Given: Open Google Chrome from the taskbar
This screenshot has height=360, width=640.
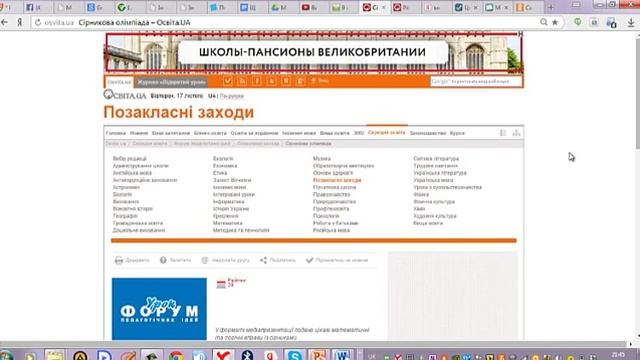Looking at the screenshot, I should click(176, 356).
